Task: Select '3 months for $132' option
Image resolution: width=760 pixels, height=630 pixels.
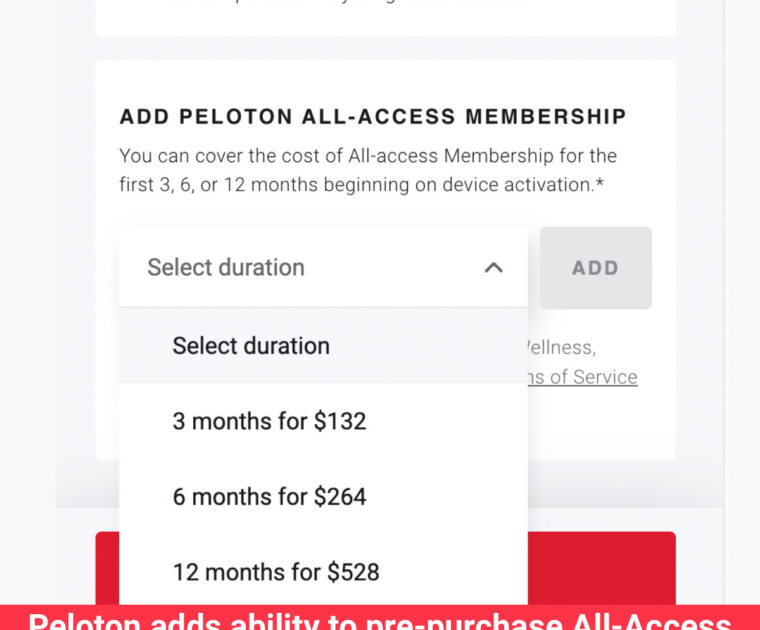Action: [x=269, y=421]
